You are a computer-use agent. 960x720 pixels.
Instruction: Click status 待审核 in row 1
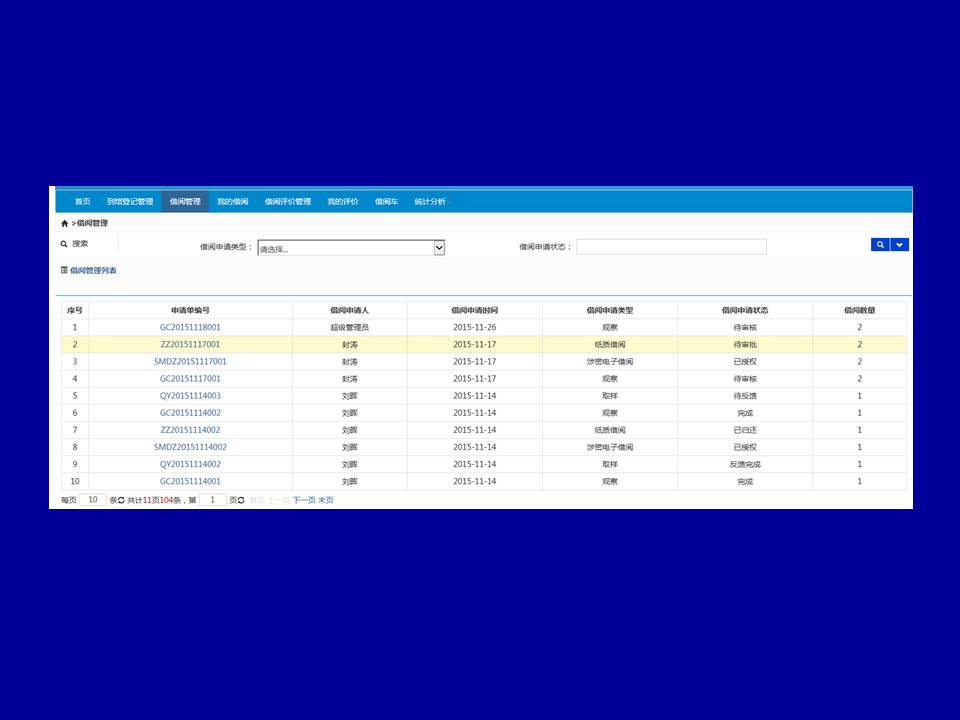(x=745, y=328)
